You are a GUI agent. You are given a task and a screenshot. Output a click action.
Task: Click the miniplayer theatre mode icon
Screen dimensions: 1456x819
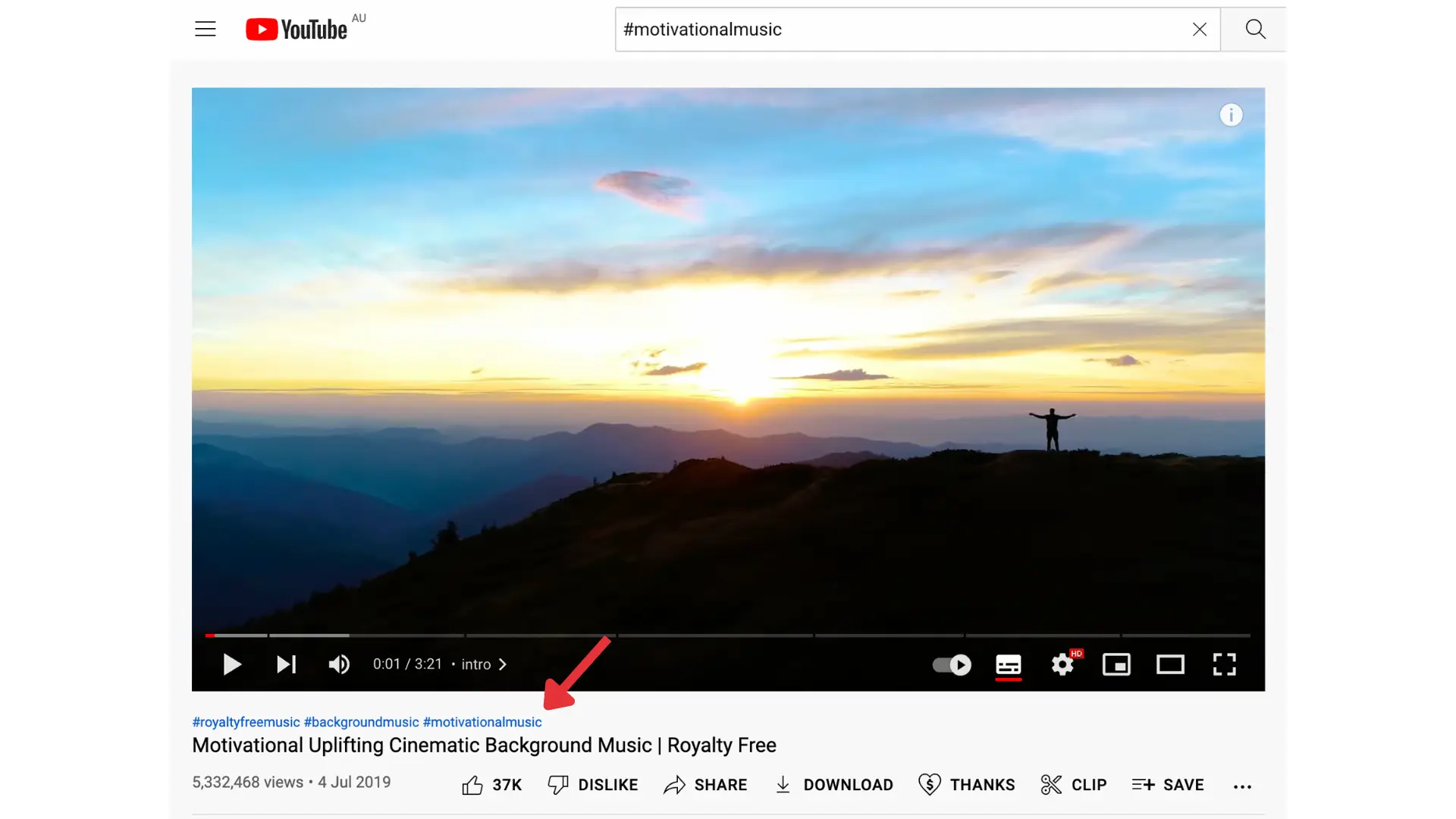click(x=1117, y=664)
